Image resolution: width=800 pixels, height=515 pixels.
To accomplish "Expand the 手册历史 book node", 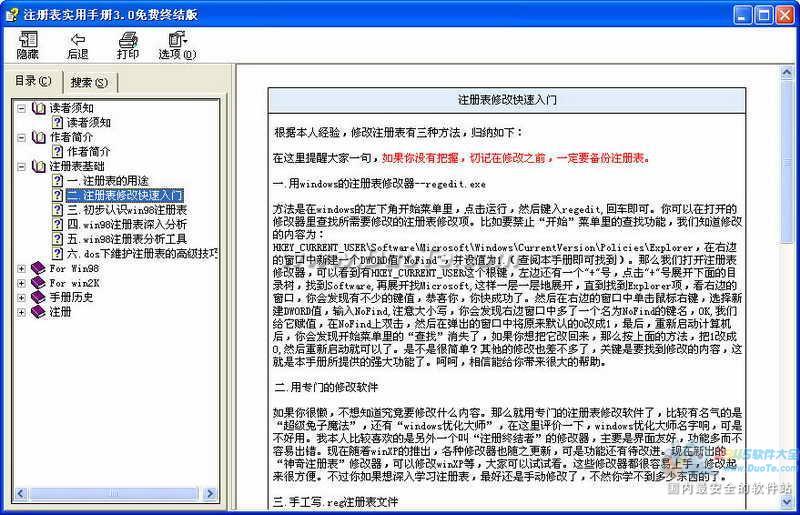I will pyautogui.click(x=21, y=298).
